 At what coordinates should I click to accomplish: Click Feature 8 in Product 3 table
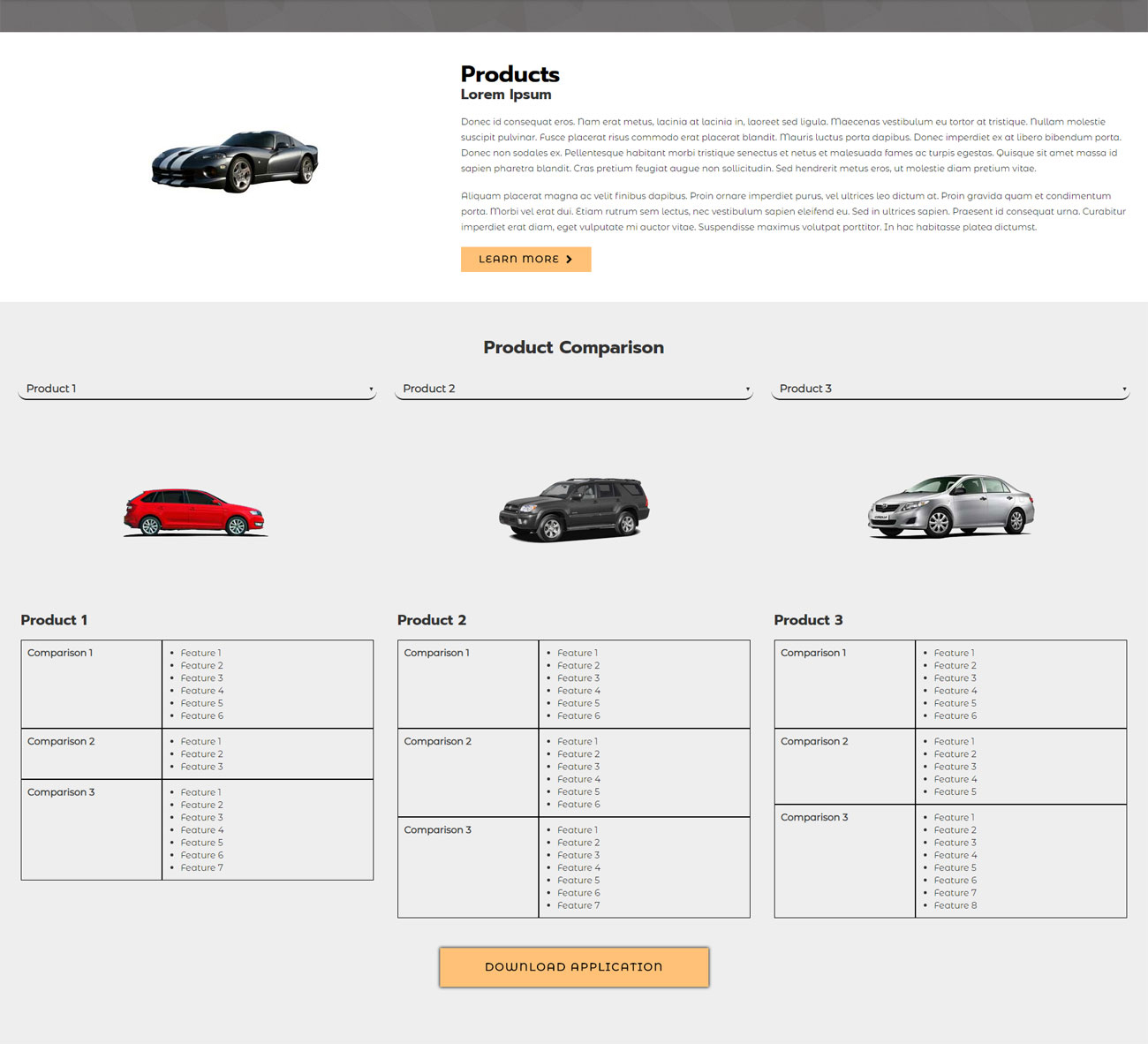click(955, 905)
